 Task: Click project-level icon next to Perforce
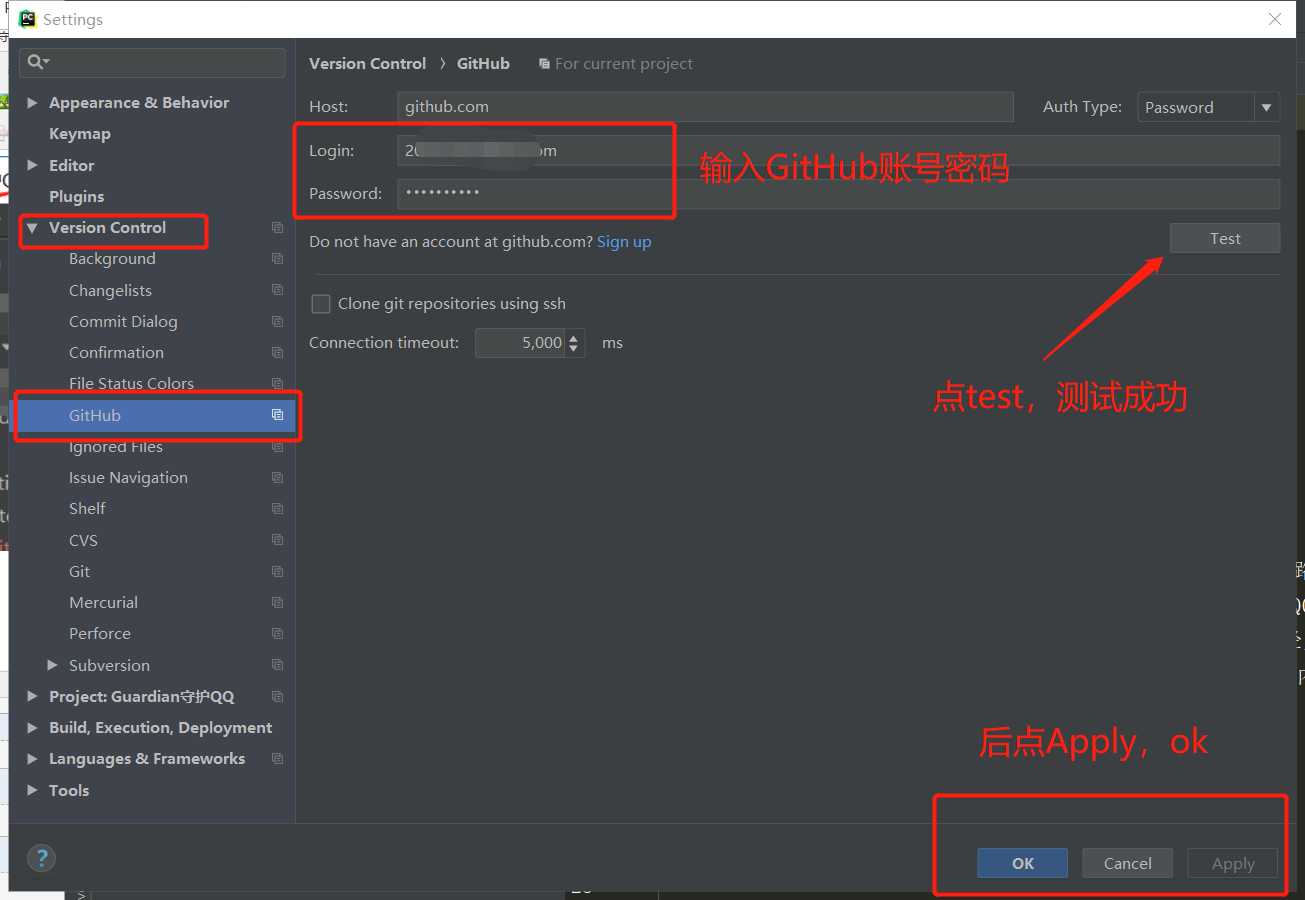(x=277, y=634)
